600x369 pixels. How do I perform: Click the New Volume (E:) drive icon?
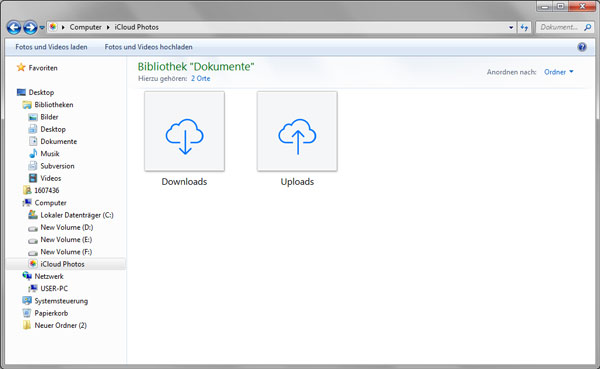click(33, 240)
